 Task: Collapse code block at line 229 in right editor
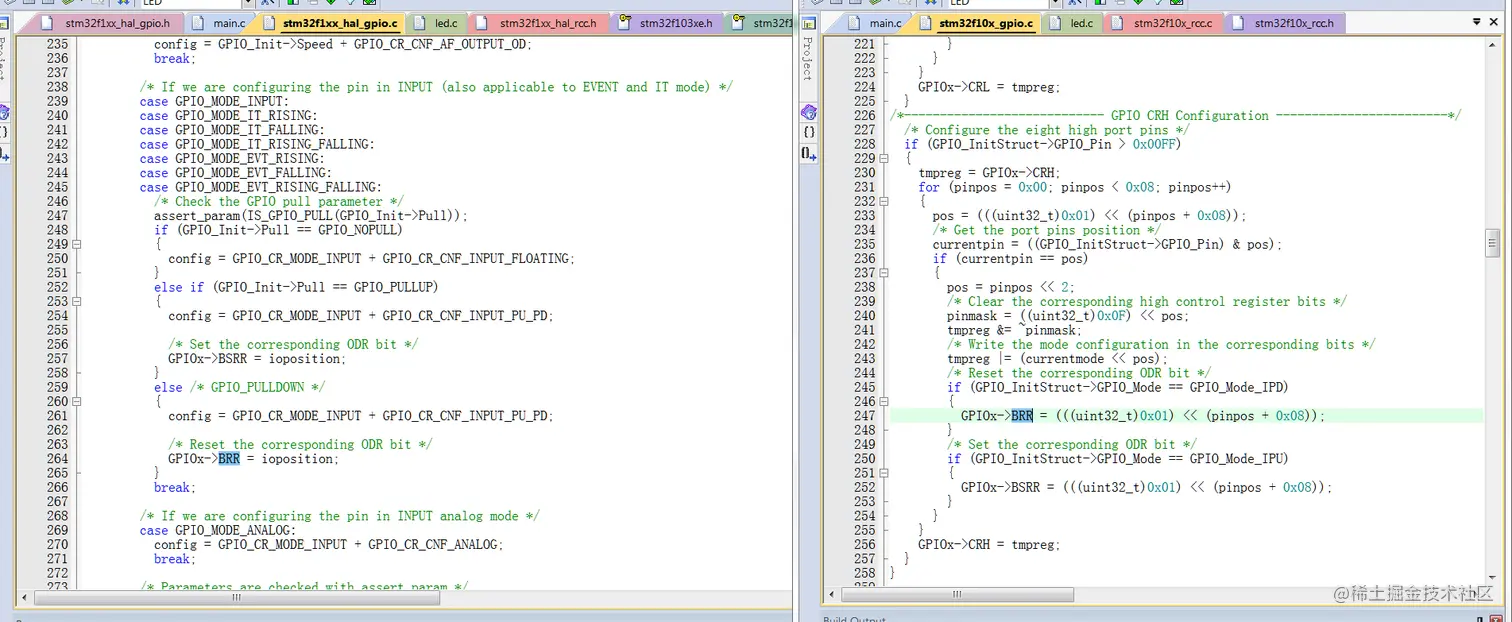pyautogui.click(x=884, y=158)
